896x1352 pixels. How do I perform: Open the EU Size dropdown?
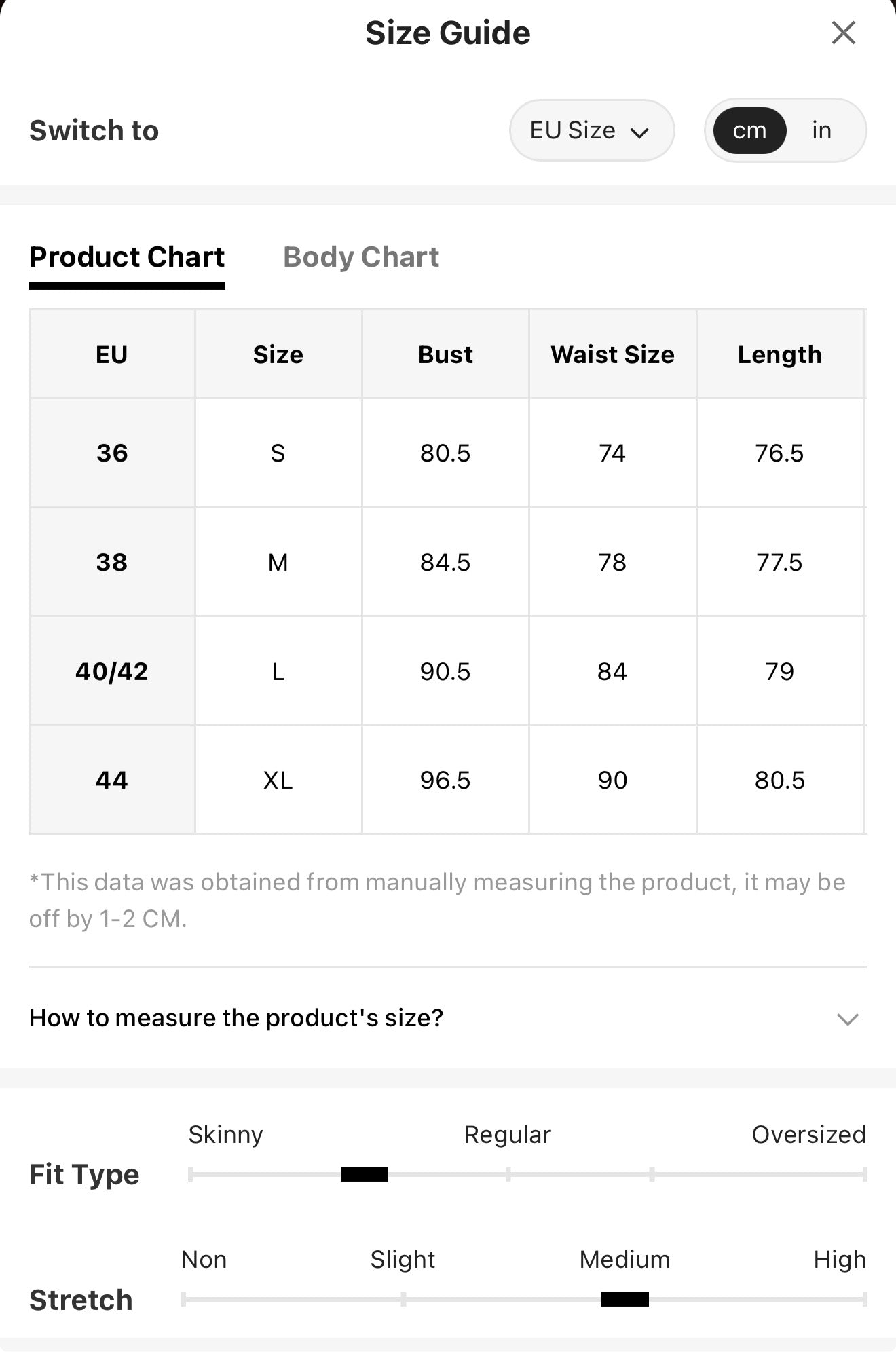(x=592, y=130)
